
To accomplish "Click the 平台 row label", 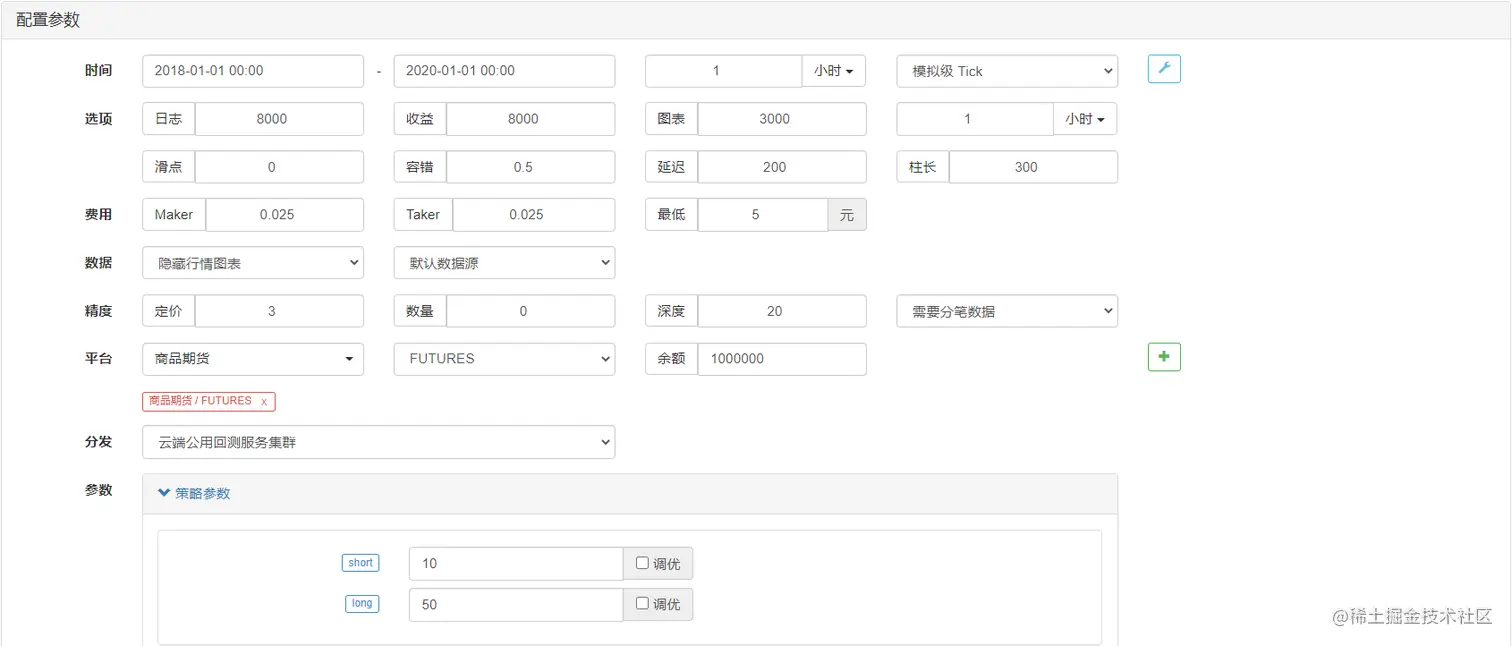I will point(98,358).
